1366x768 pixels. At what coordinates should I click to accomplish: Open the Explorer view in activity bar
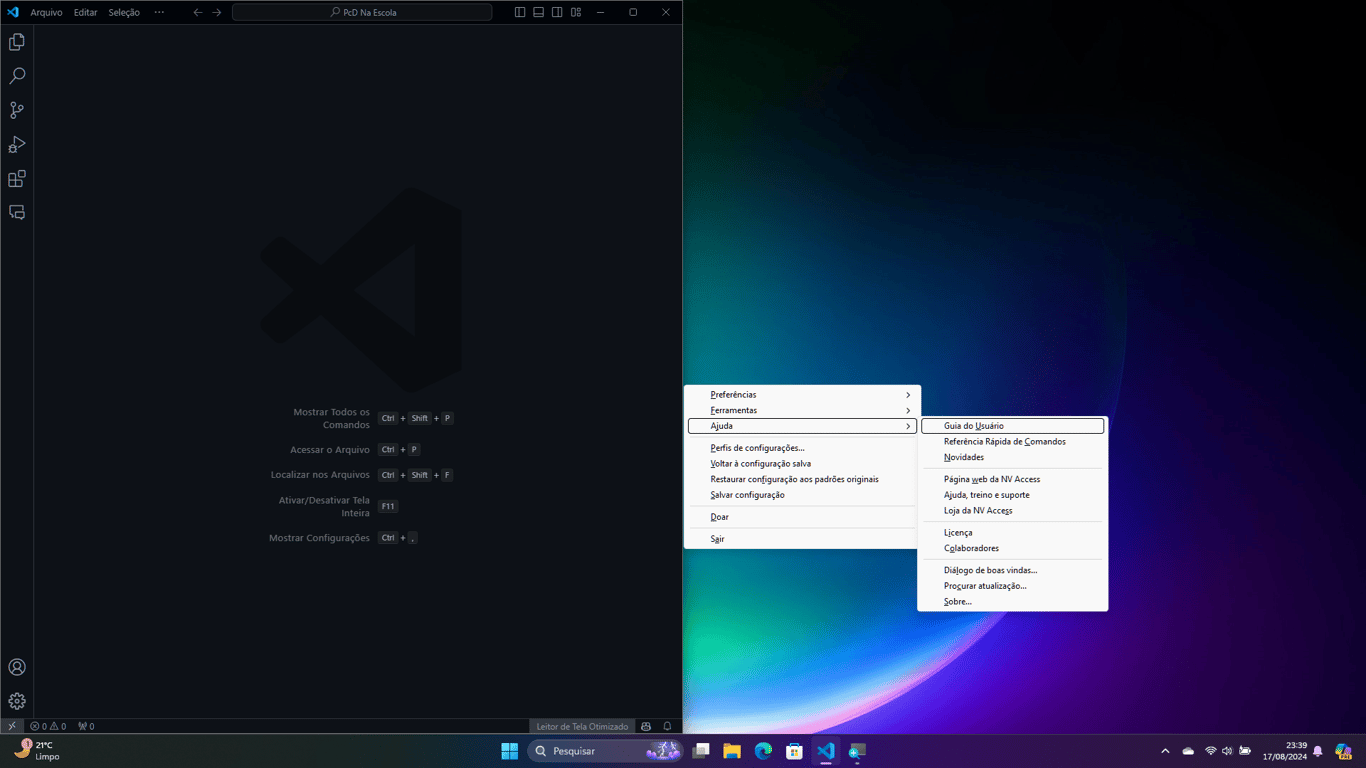(x=17, y=42)
